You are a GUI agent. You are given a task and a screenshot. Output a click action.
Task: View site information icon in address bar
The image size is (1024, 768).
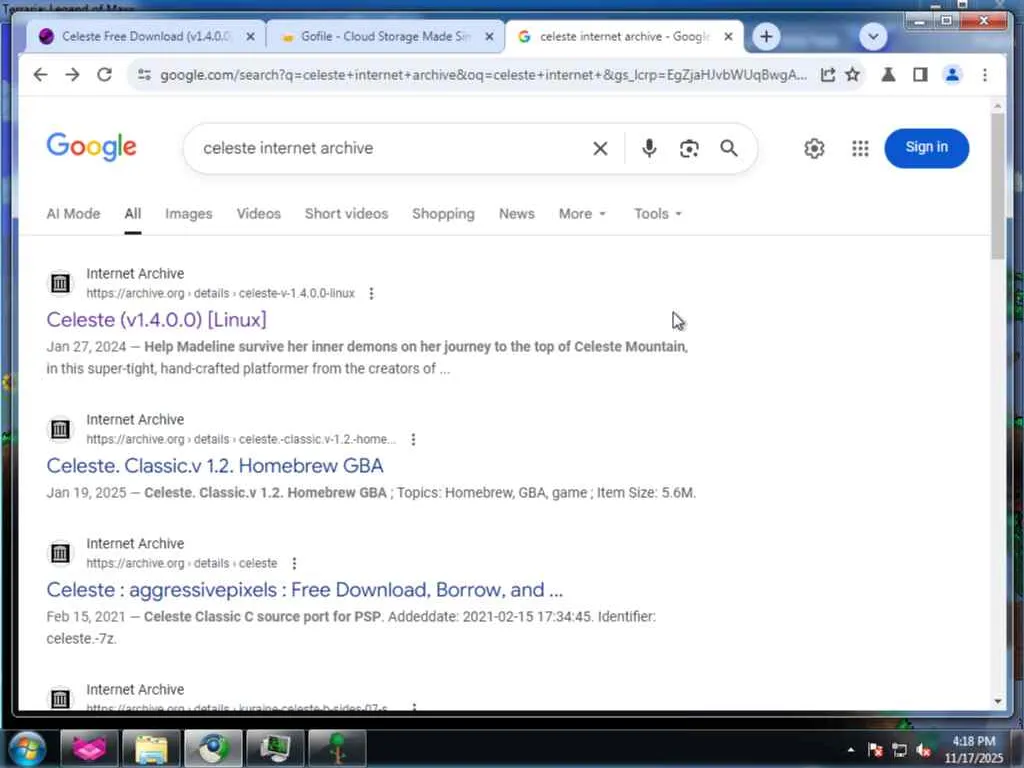point(144,75)
